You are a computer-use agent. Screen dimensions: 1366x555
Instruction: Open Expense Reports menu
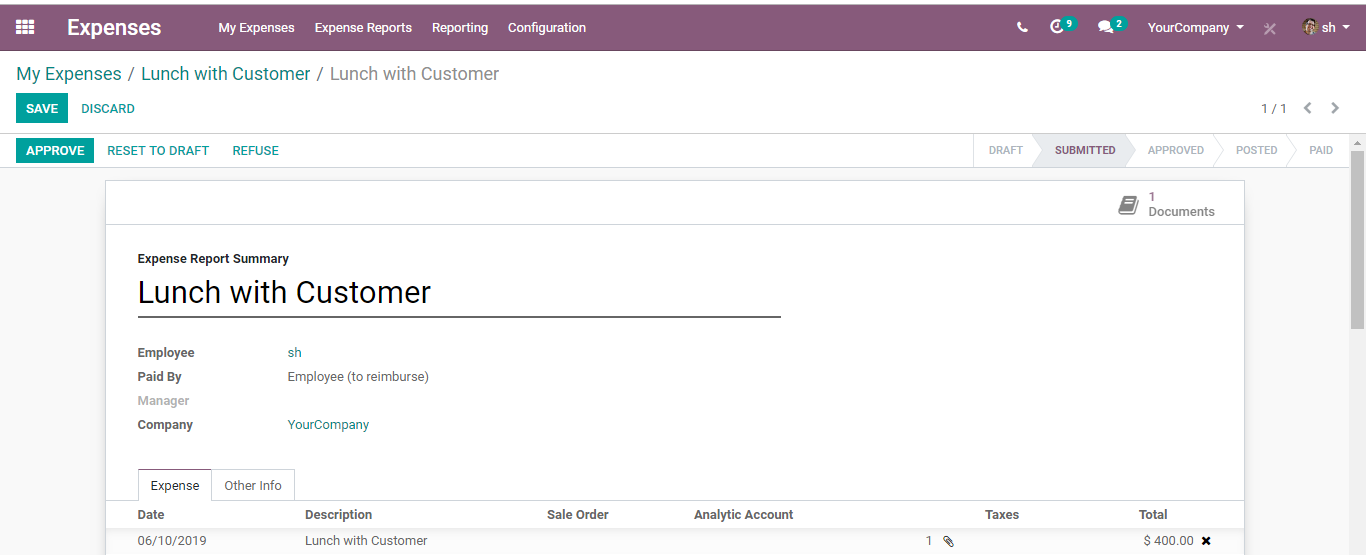coord(363,28)
